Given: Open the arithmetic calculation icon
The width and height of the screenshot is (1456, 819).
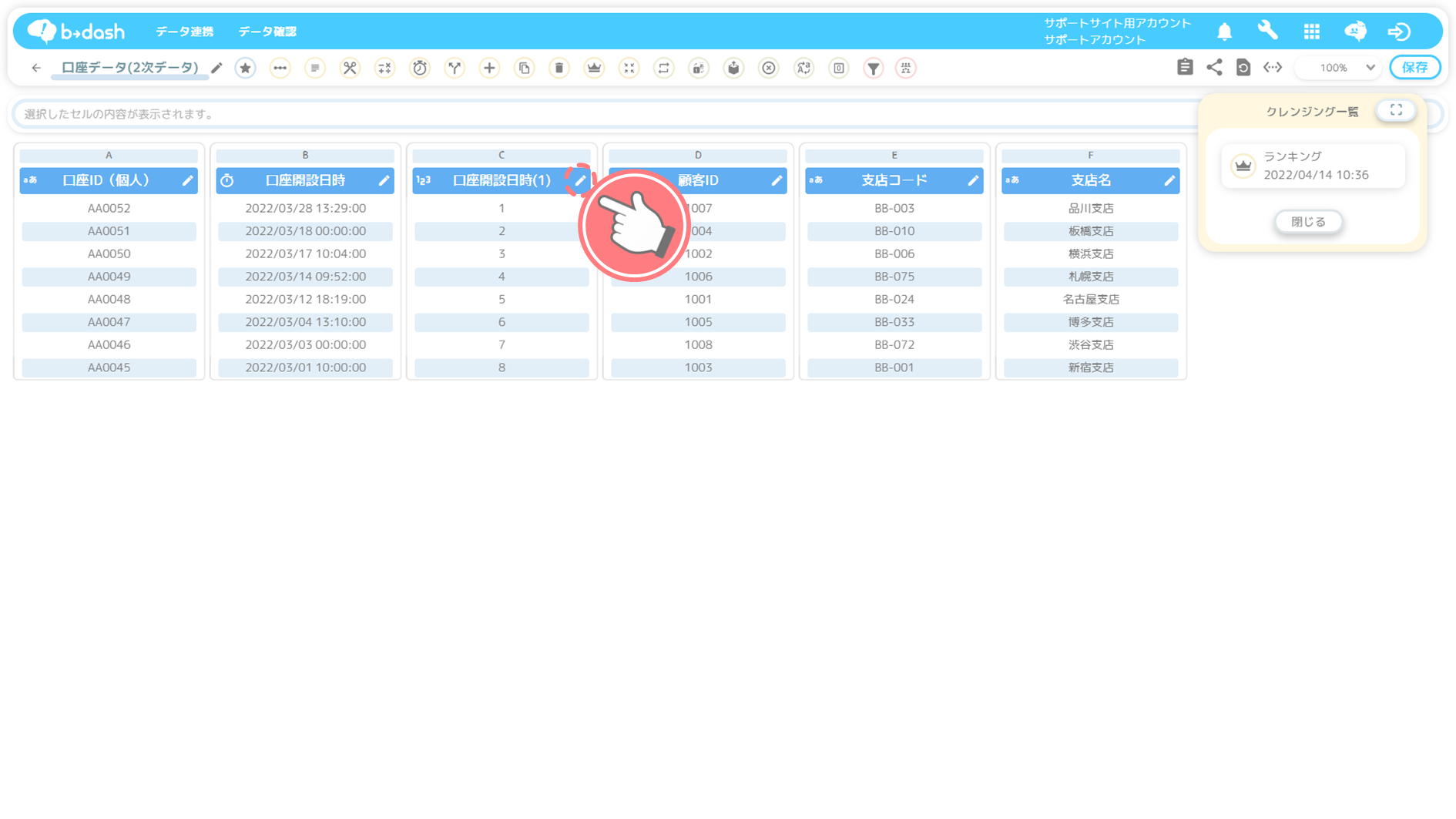Looking at the screenshot, I should tap(384, 68).
